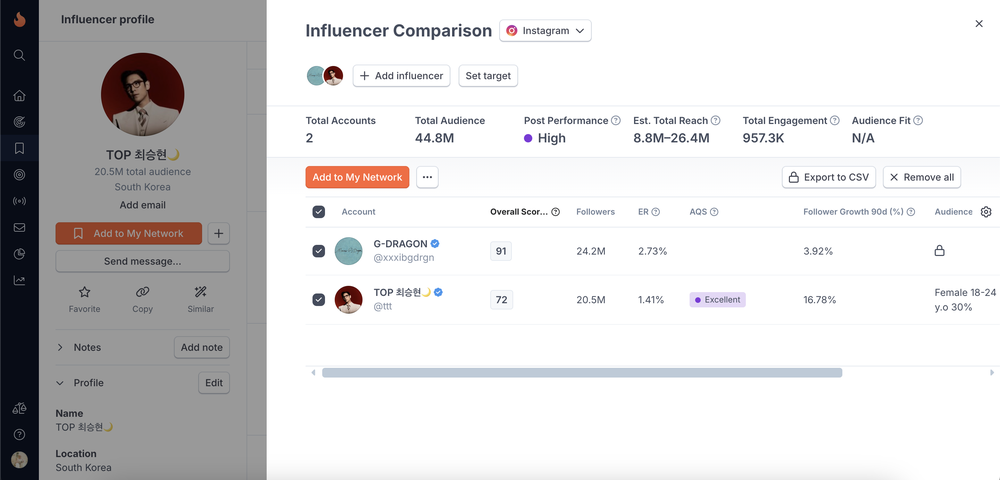
Task: Open the compass explore icon in sidebar
Action: point(19,122)
